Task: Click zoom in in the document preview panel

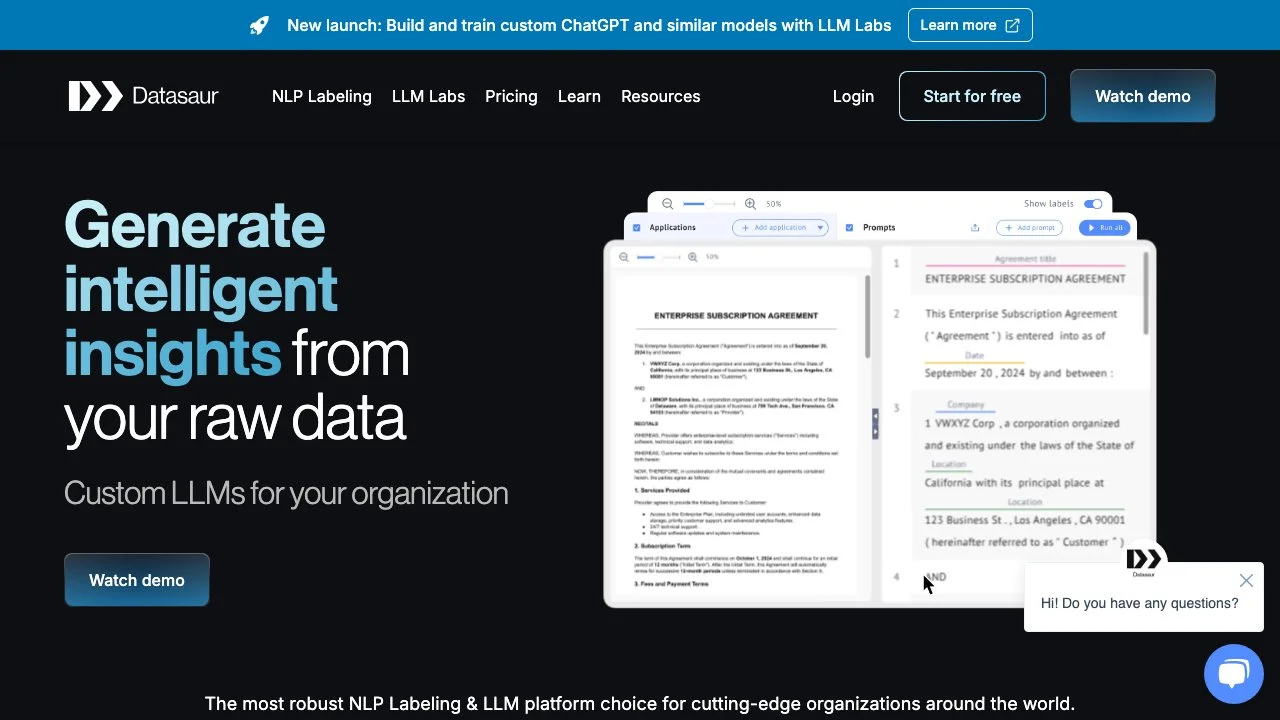Action: (693, 257)
